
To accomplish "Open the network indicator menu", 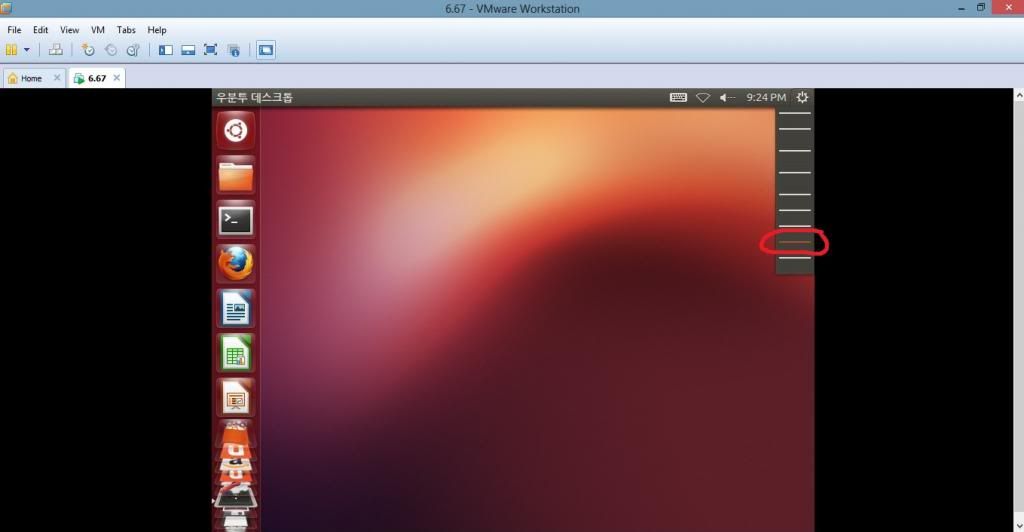I will [703, 97].
